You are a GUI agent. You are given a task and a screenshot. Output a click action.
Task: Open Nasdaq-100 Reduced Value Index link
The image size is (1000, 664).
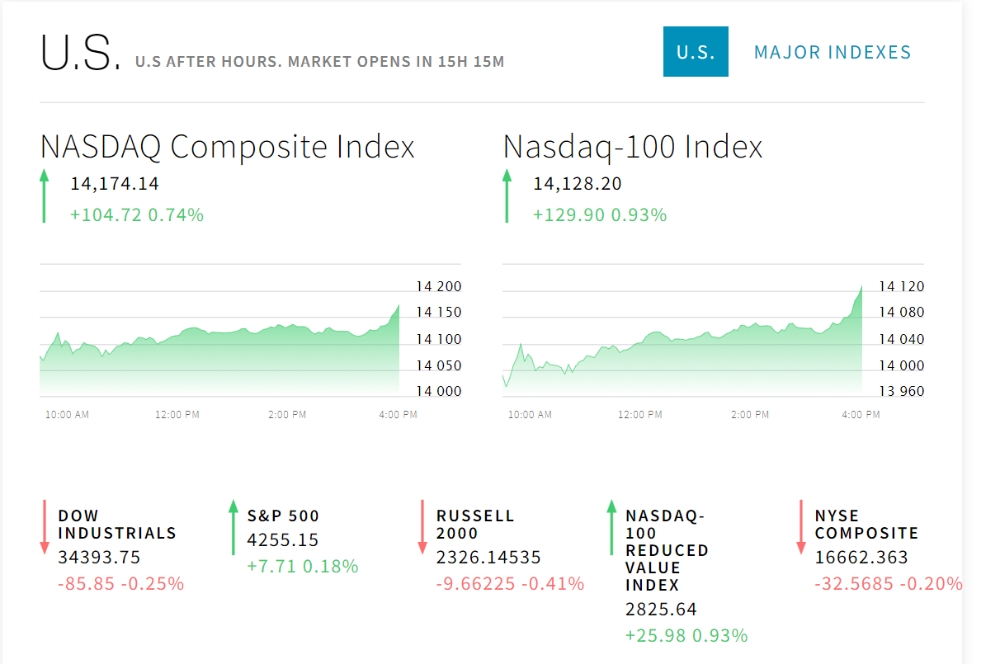click(x=666, y=550)
